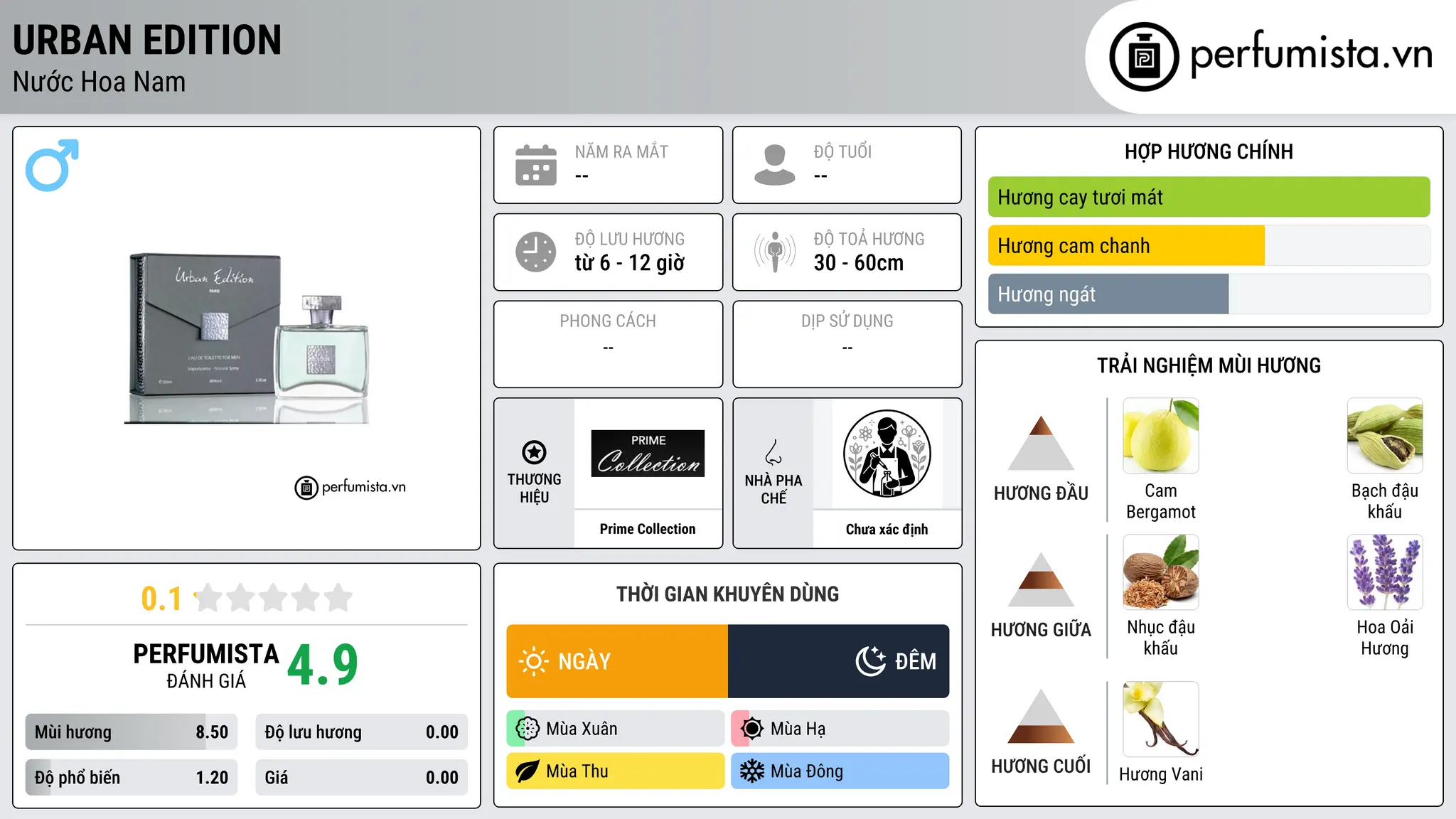1456x819 pixels.
Task: Click the snowflake icon for Mùa Đông
Action: point(752,771)
